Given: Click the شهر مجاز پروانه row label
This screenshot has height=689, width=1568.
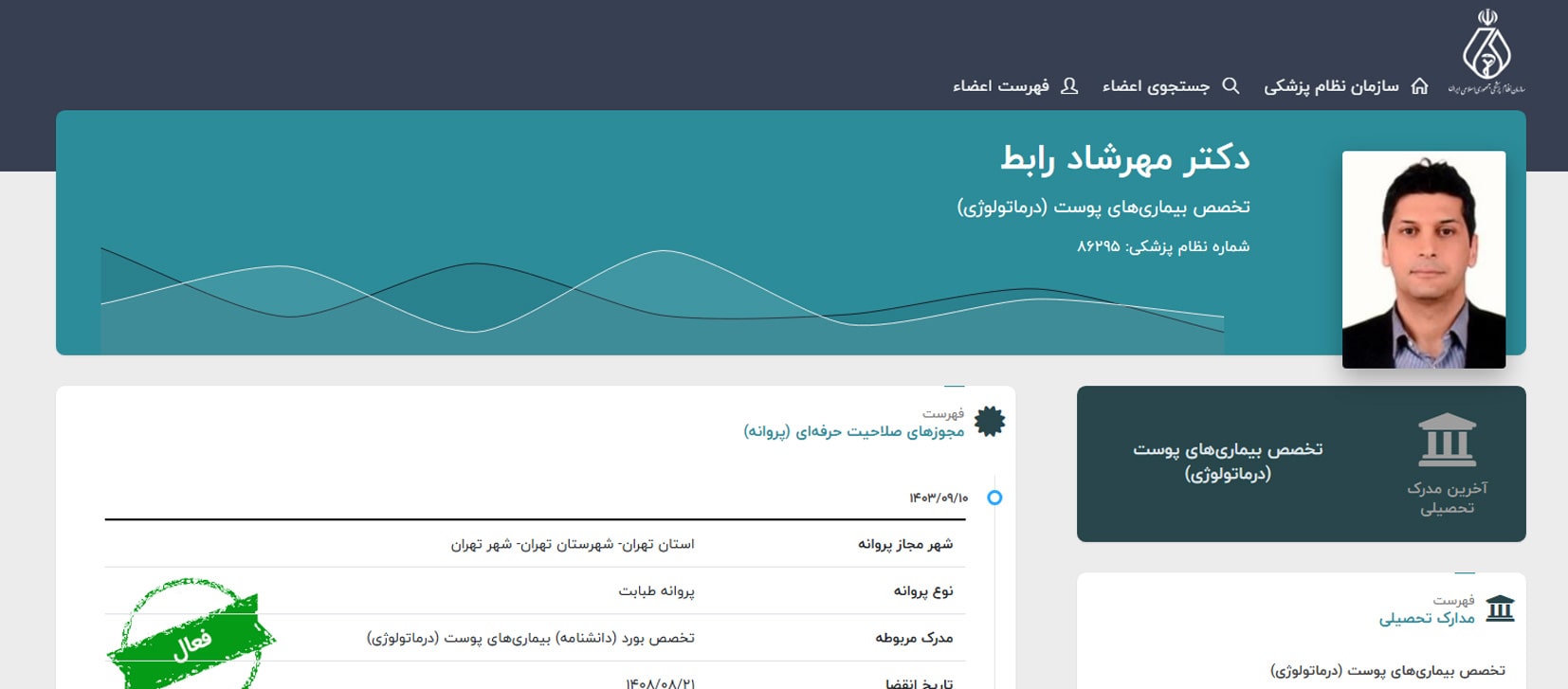Looking at the screenshot, I should click(x=904, y=544).
